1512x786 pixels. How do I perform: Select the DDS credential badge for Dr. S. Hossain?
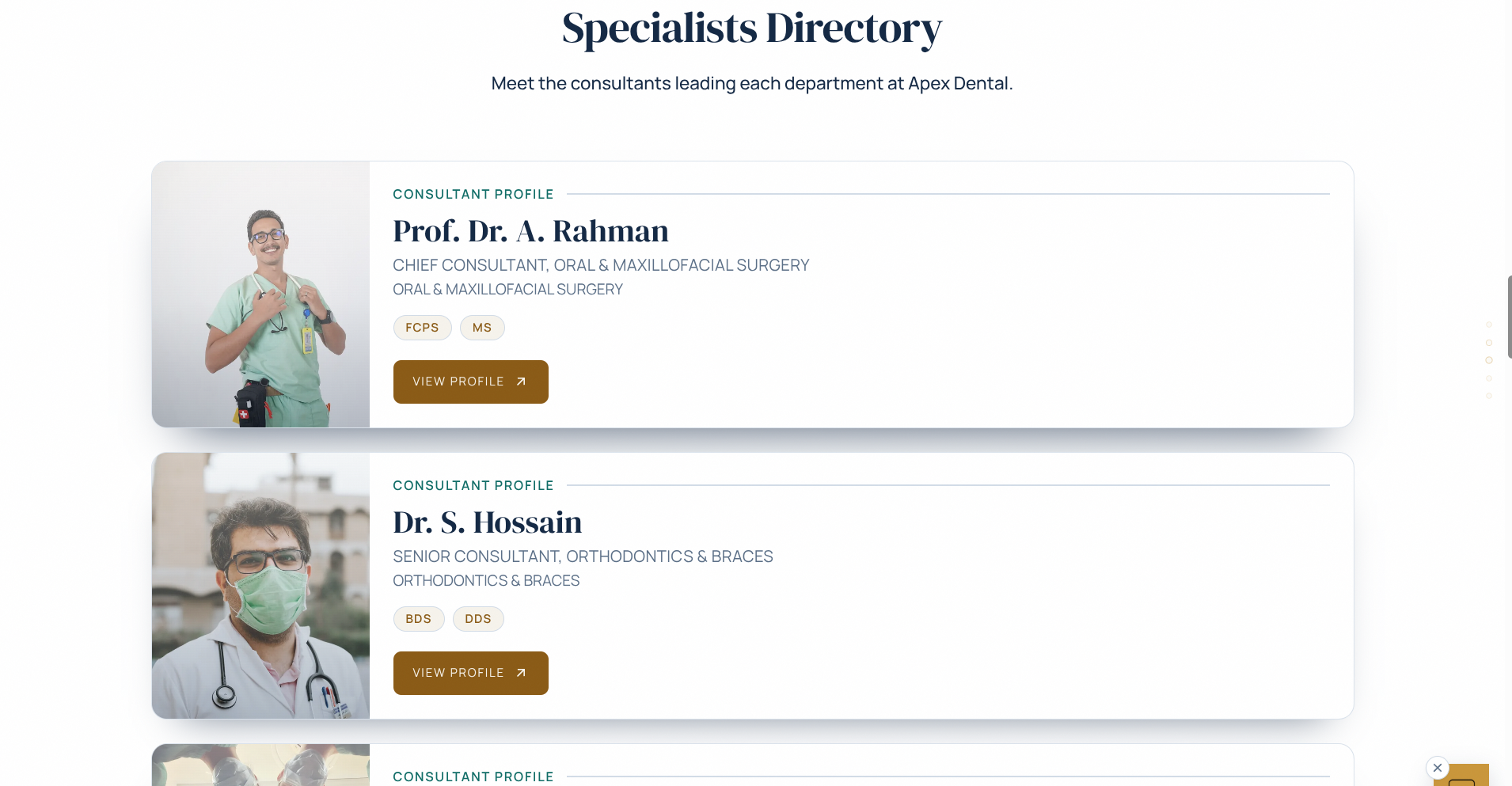(x=478, y=618)
